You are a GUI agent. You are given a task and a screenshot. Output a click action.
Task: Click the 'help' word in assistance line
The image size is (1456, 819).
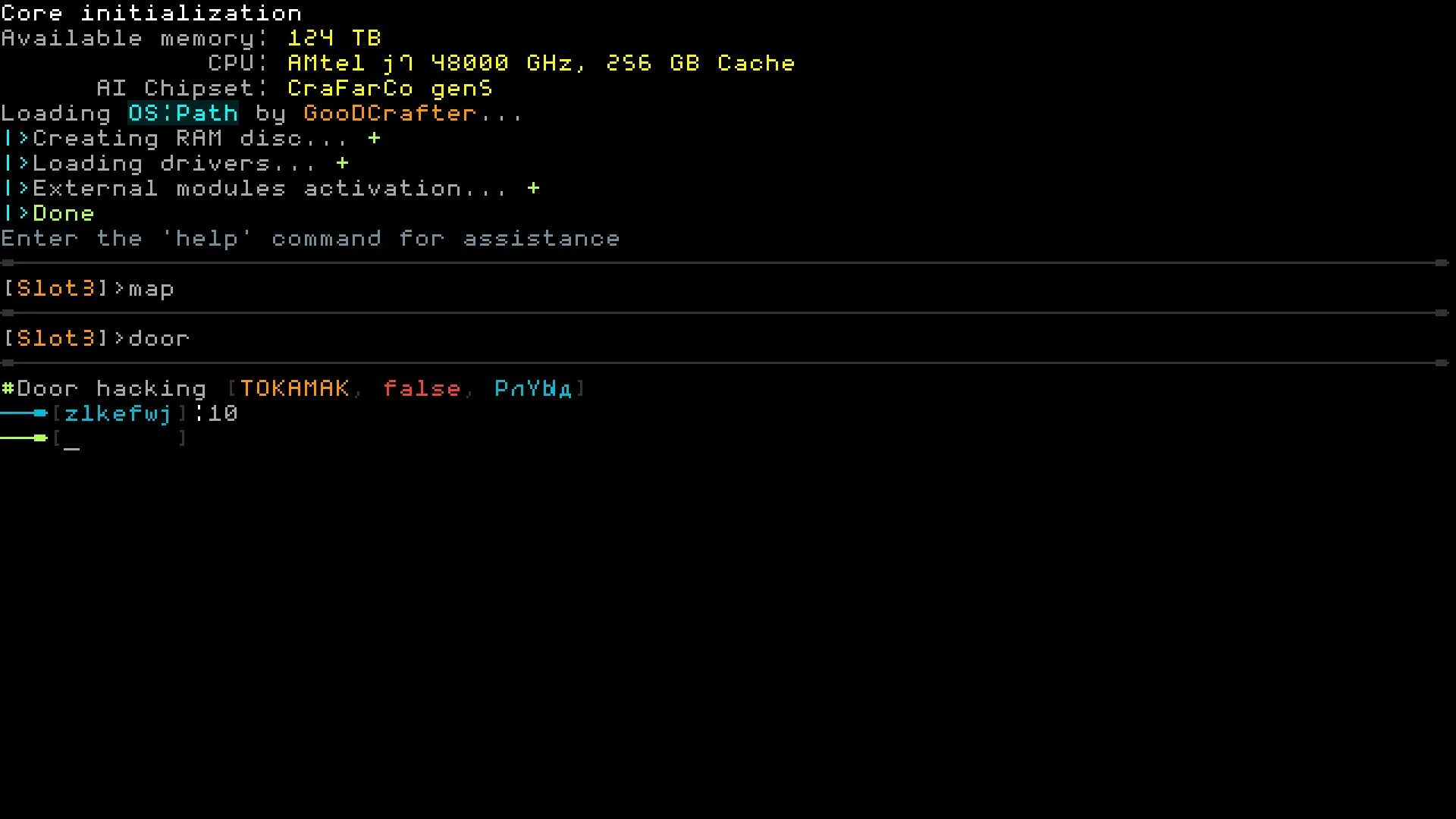point(207,240)
